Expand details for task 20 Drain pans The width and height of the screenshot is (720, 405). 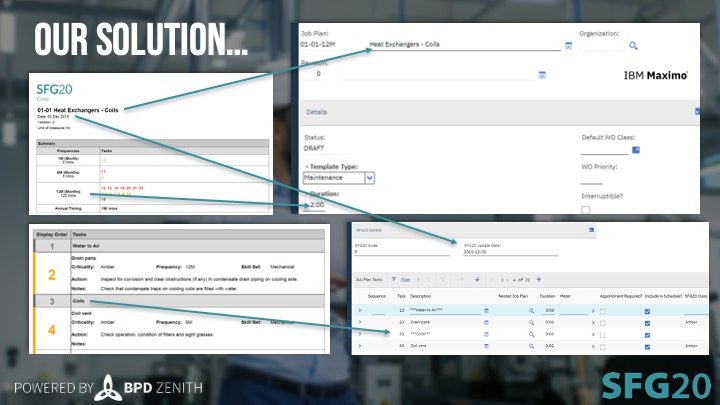[360, 322]
